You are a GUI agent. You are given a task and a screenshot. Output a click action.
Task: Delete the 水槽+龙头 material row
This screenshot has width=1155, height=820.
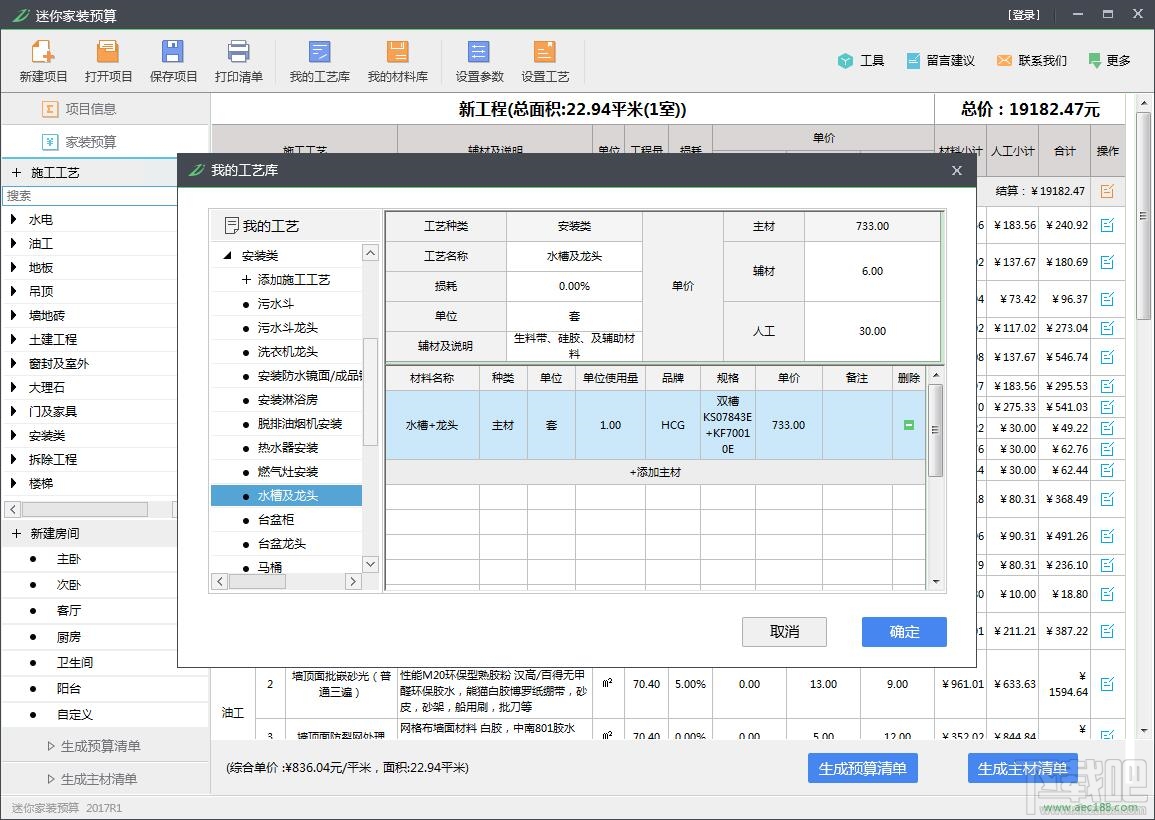908,424
